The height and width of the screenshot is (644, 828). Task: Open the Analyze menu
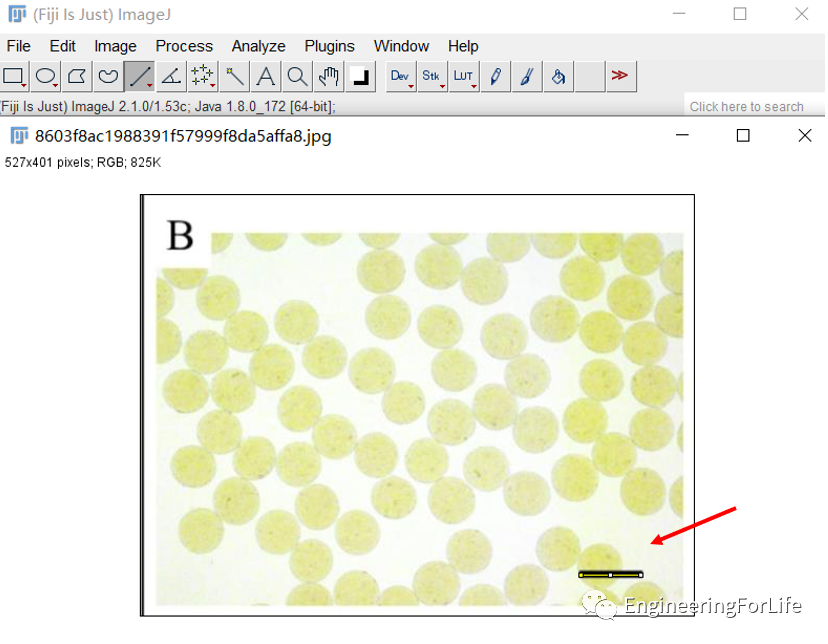[x=258, y=46]
